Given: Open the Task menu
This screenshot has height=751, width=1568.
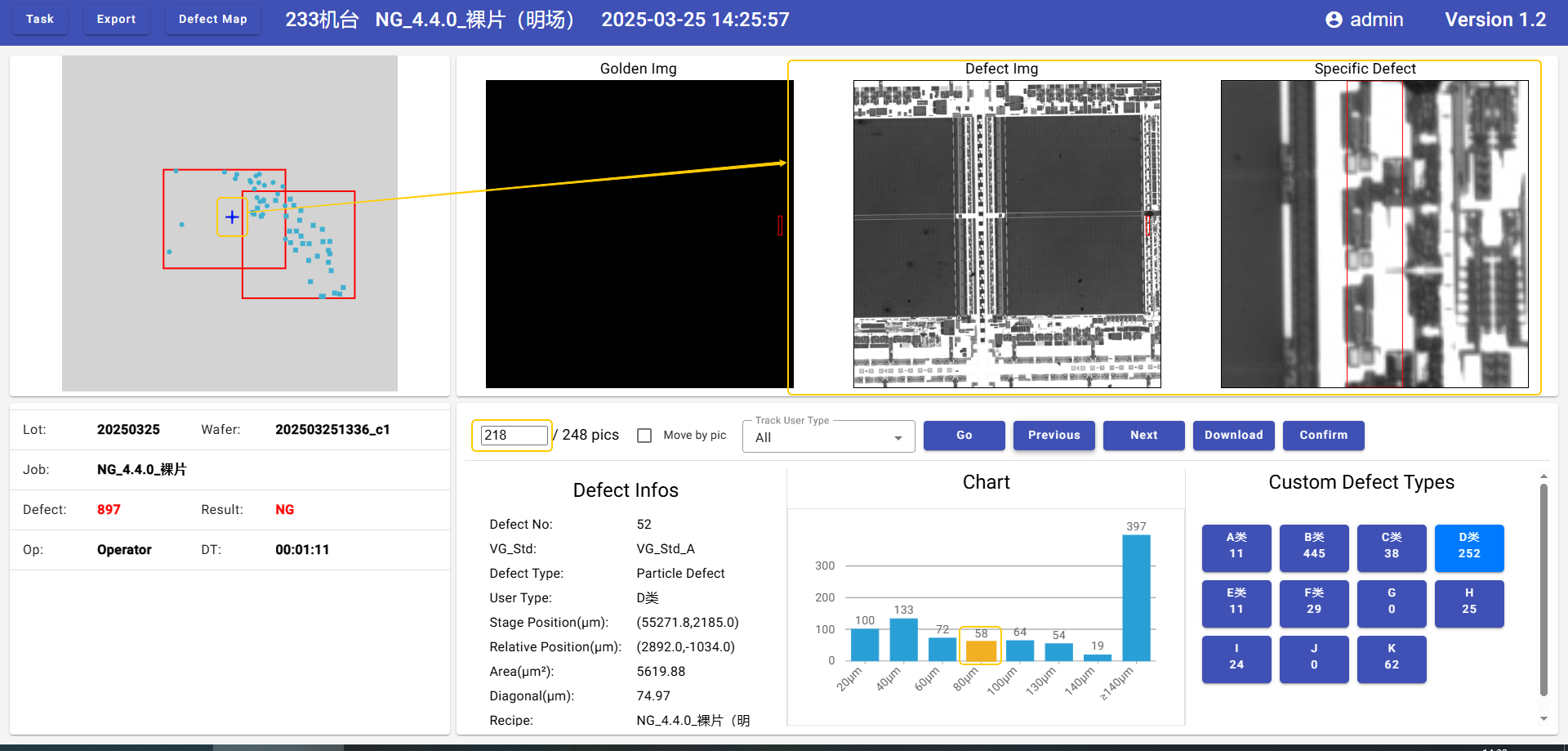Looking at the screenshot, I should coord(39,19).
